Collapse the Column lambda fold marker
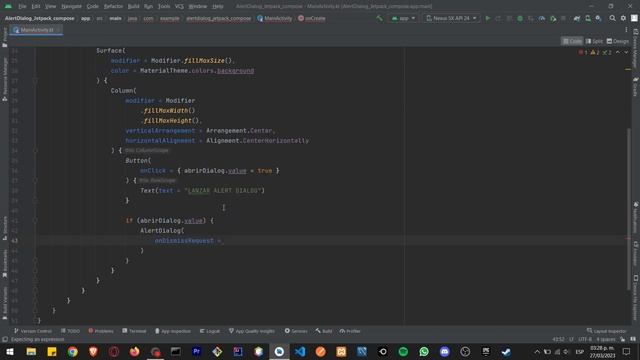 coord(35,151)
